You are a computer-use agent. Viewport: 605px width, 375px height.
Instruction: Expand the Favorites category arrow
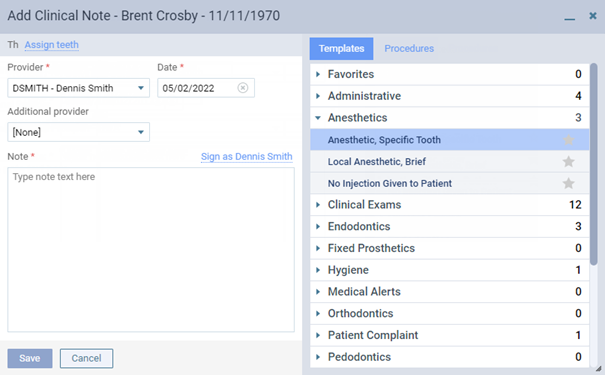(x=318, y=74)
